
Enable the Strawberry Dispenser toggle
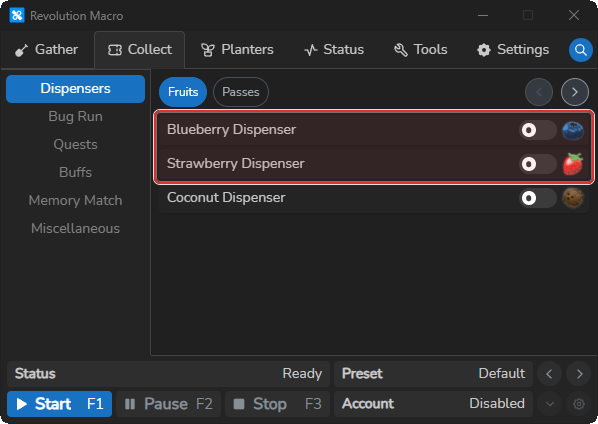pyautogui.click(x=538, y=164)
